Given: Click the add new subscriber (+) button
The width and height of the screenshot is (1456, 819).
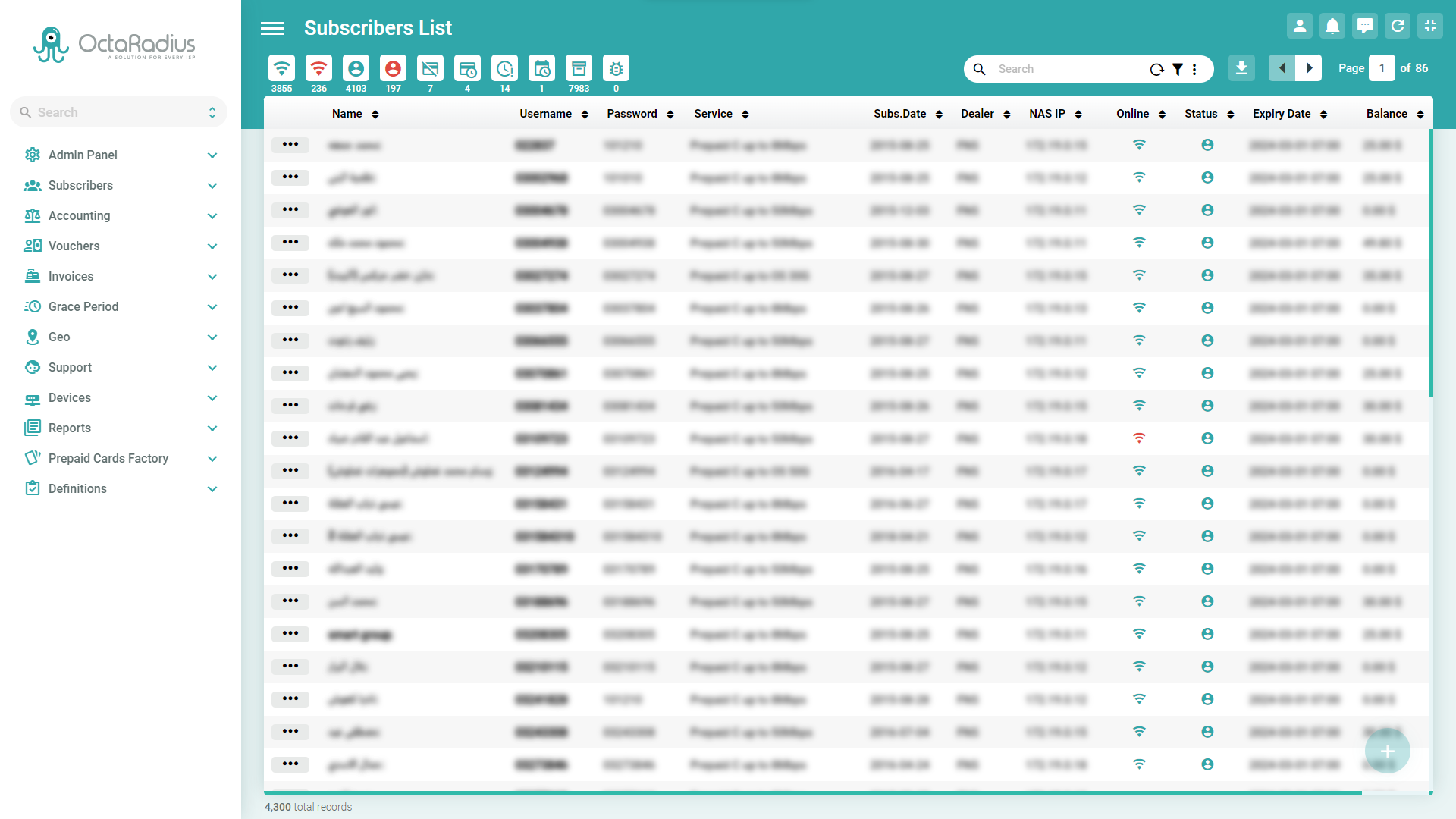Looking at the screenshot, I should [x=1387, y=752].
